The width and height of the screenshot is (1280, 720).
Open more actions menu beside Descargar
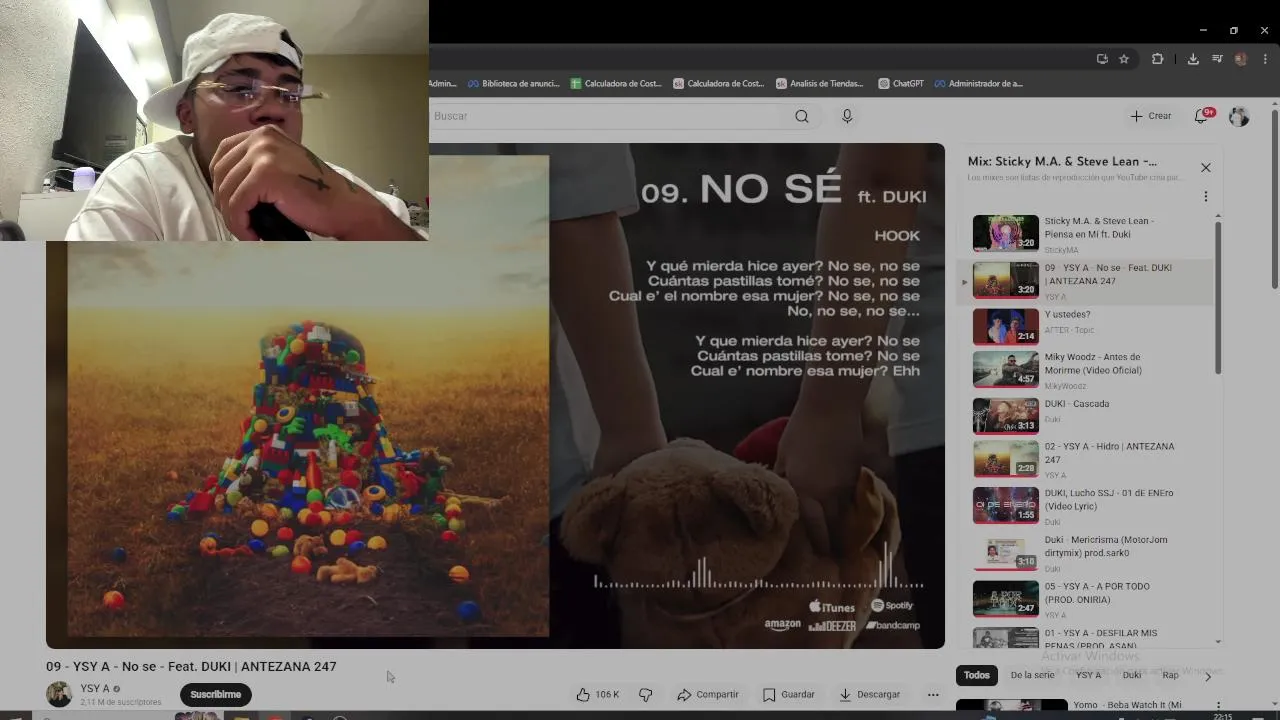click(933, 694)
